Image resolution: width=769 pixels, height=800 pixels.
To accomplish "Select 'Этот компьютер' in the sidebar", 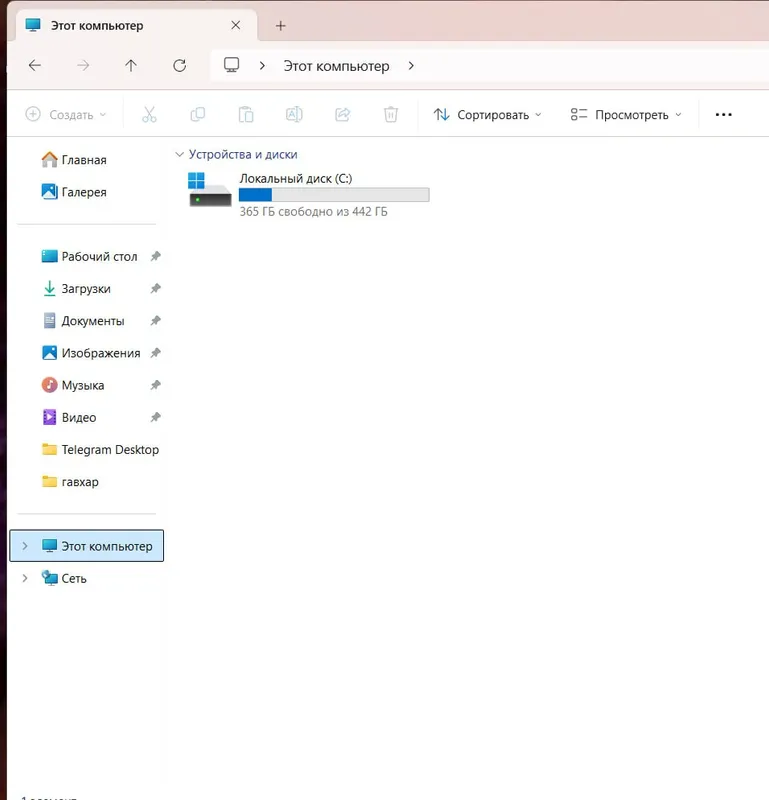I will (x=87, y=545).
